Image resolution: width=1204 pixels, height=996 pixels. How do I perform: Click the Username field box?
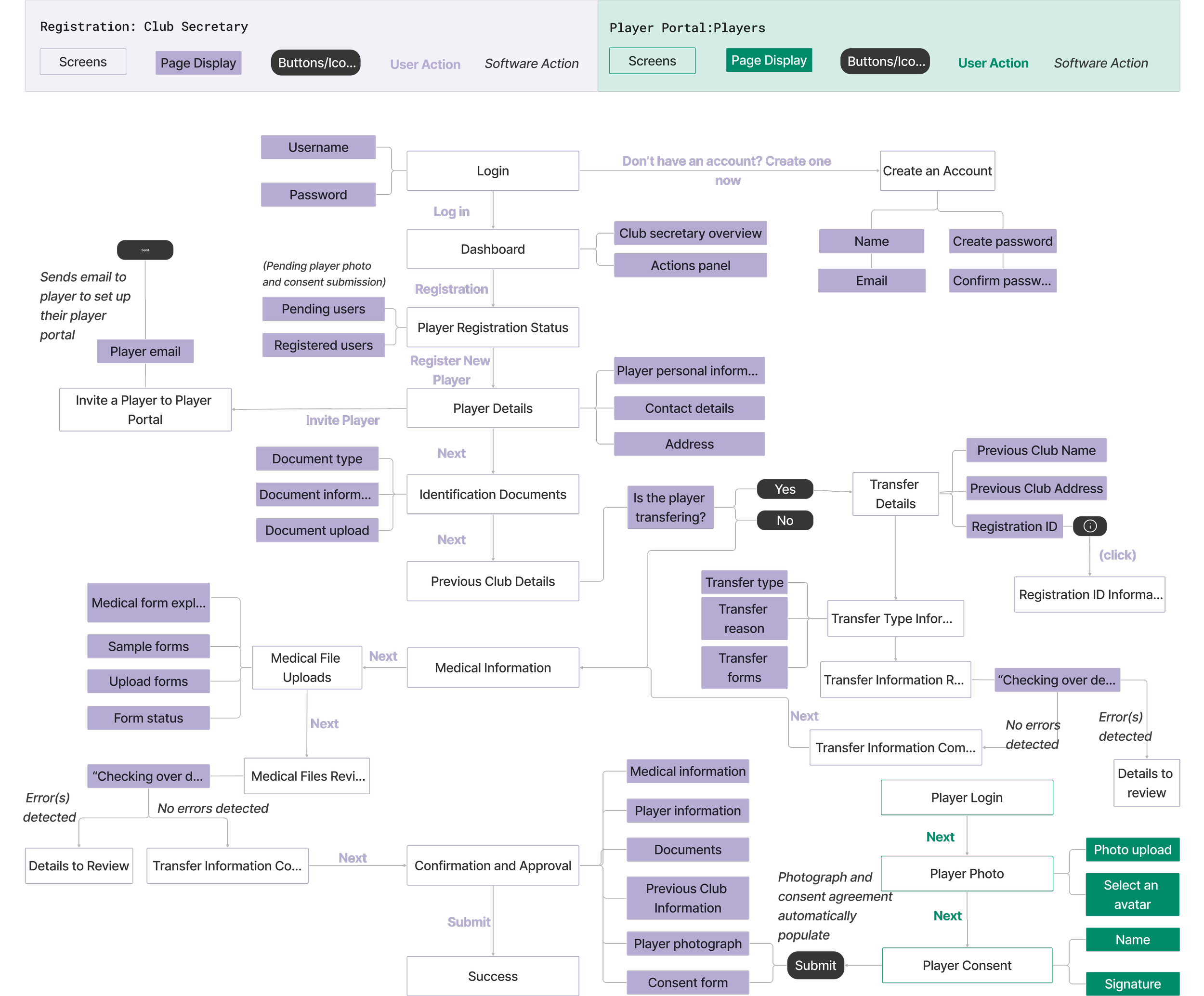318,147
